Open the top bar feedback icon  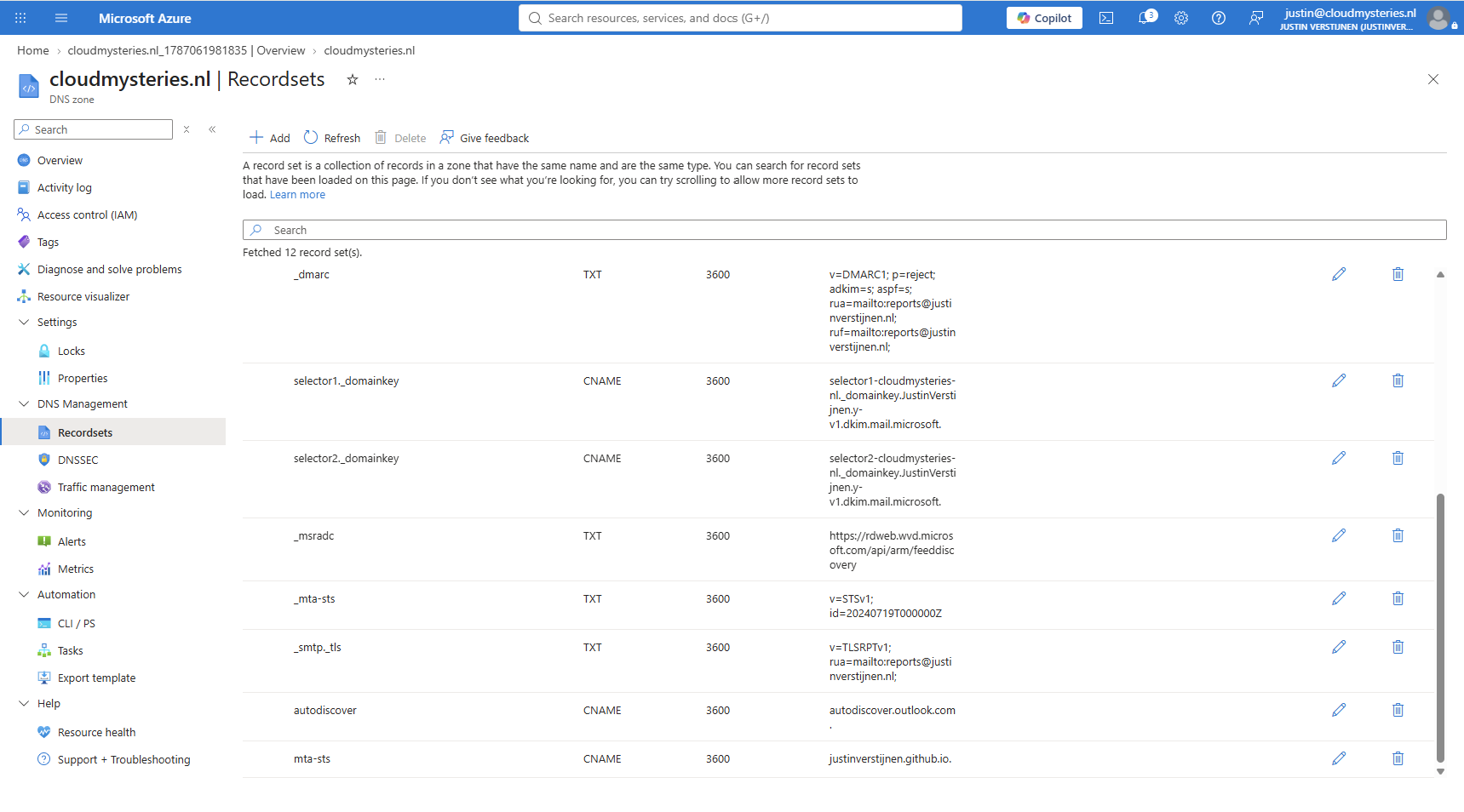[x=1256, y=18]
